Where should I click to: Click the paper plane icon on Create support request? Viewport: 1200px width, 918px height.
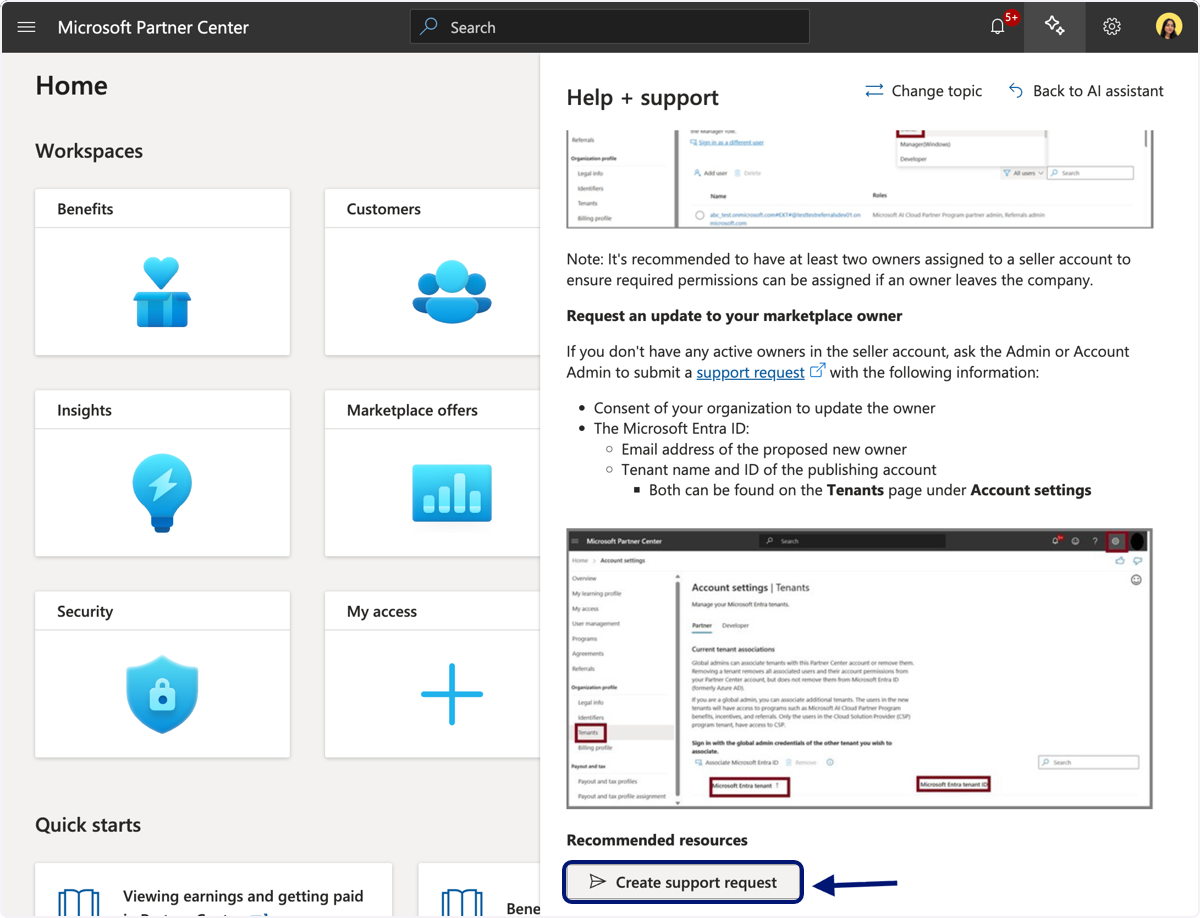tap(597, 882)
